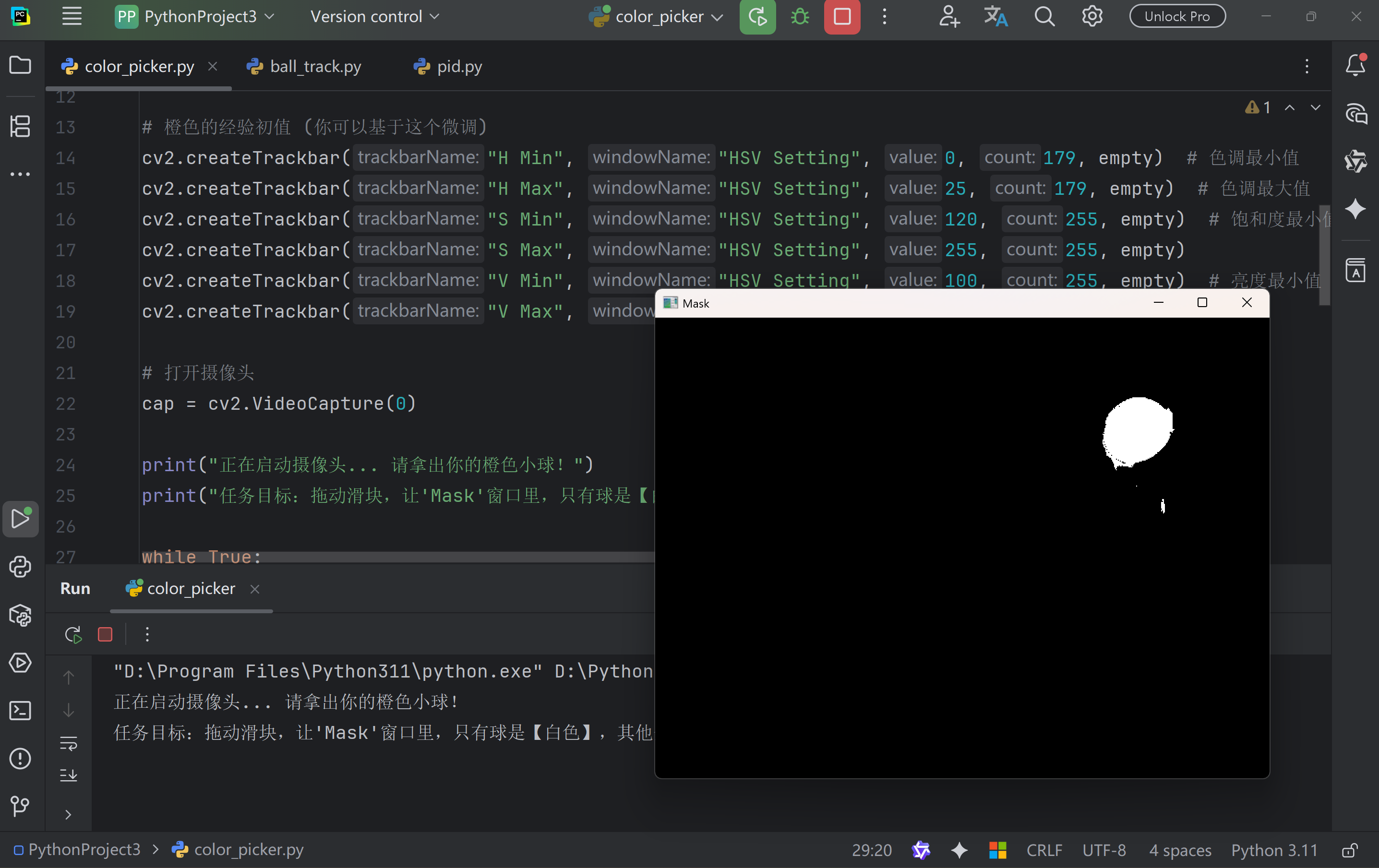Stop the running color_picker process
This screenshot has width=1379, height=868.
tap(841, 17)
